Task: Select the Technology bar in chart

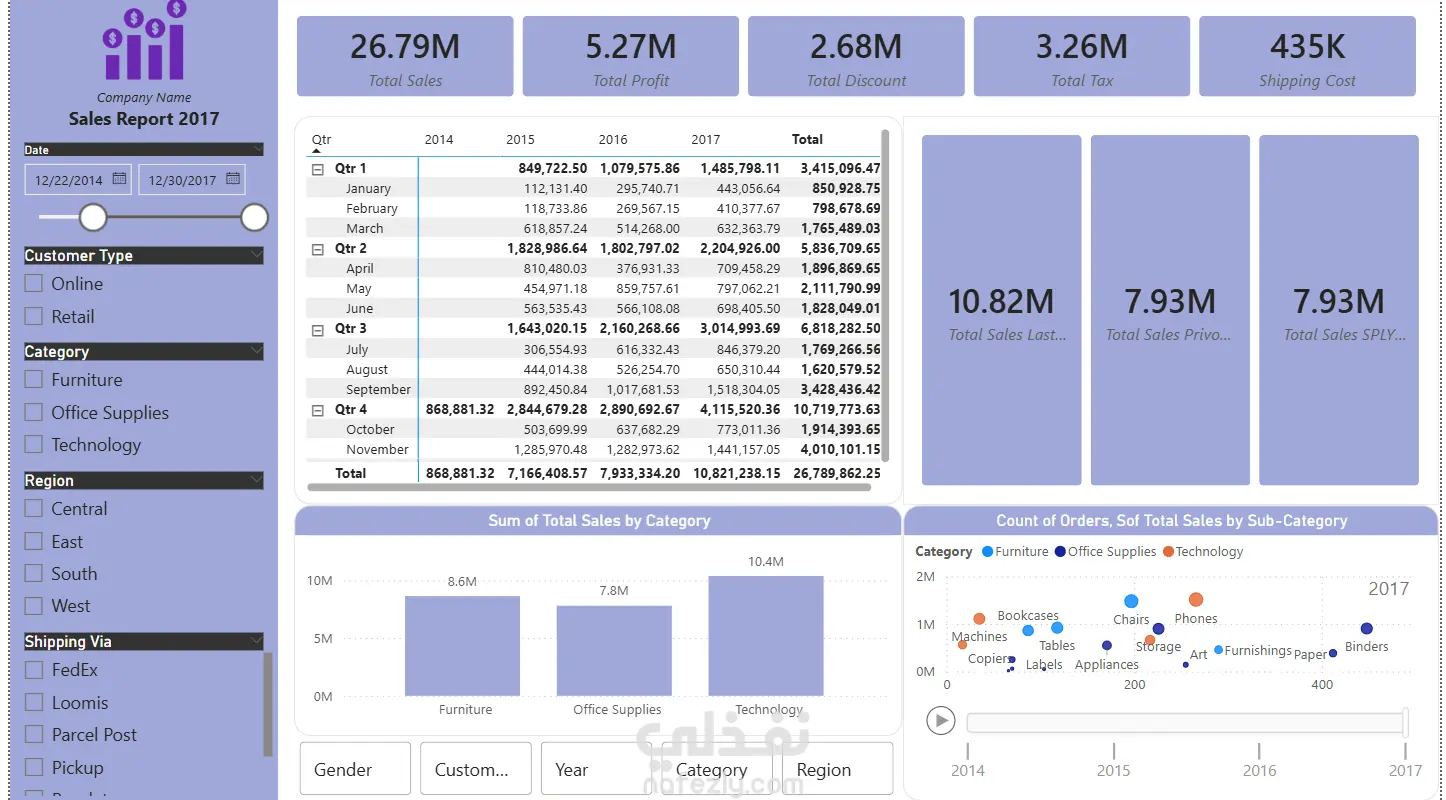Action: (x=766, y=636)
